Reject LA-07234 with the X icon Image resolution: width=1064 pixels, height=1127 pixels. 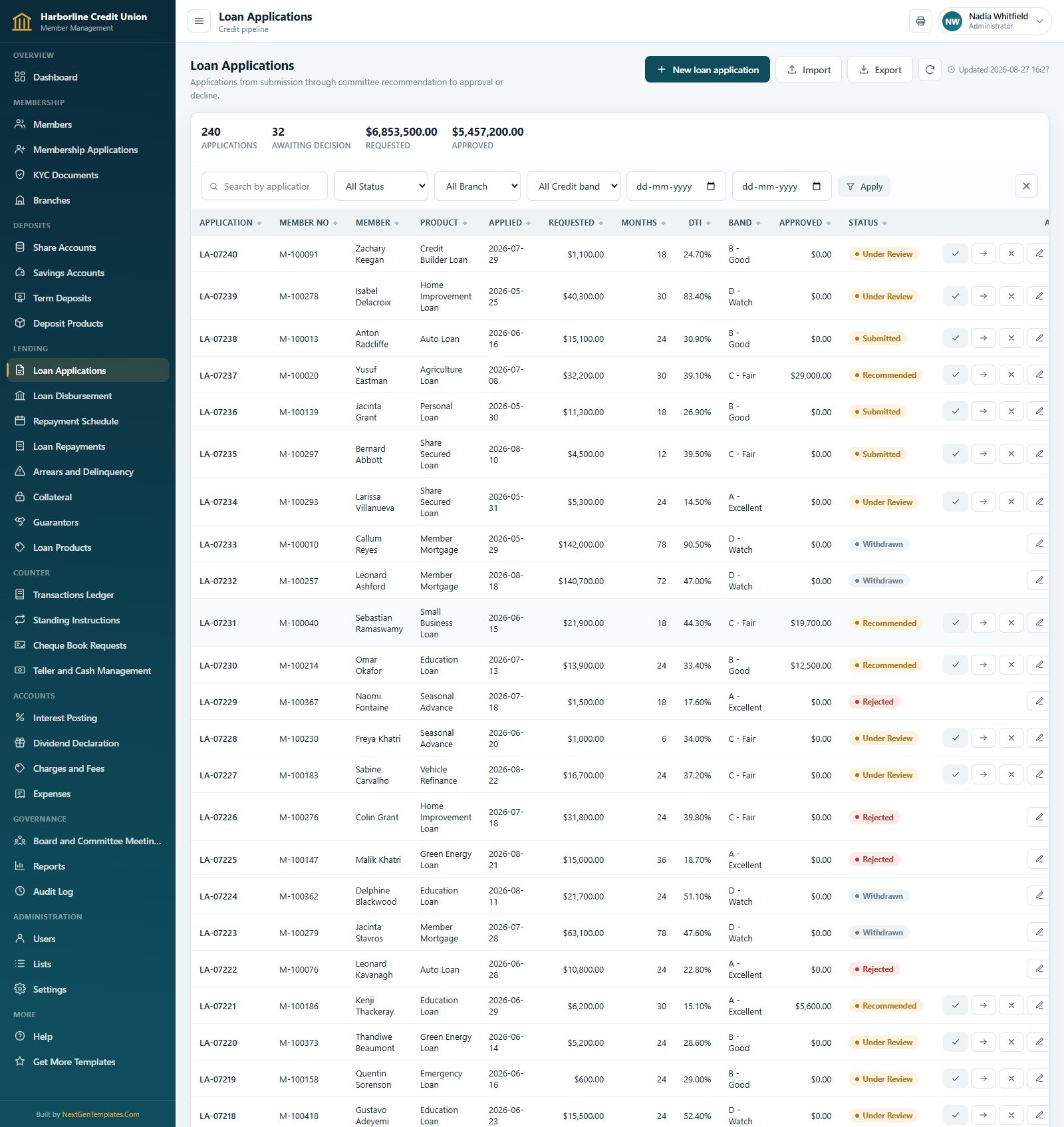pyautogui.click(x=1011, y=502)
